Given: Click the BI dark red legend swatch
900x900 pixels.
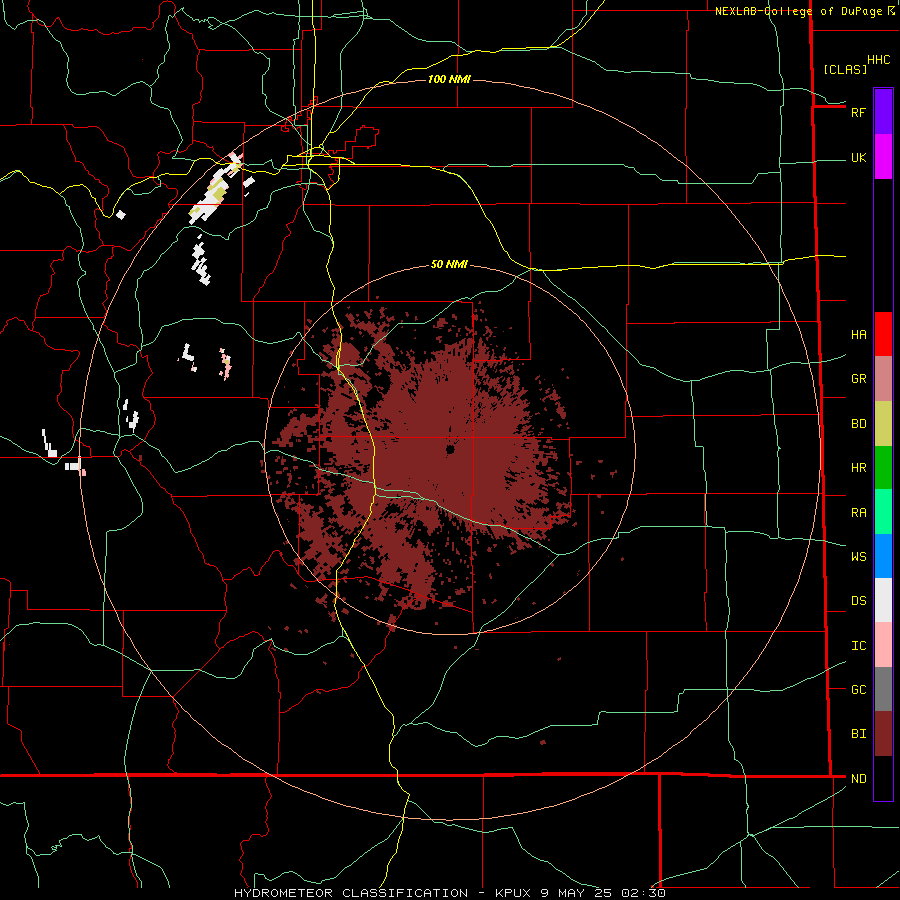Looking at the screenshot, I should coord(883,734).
